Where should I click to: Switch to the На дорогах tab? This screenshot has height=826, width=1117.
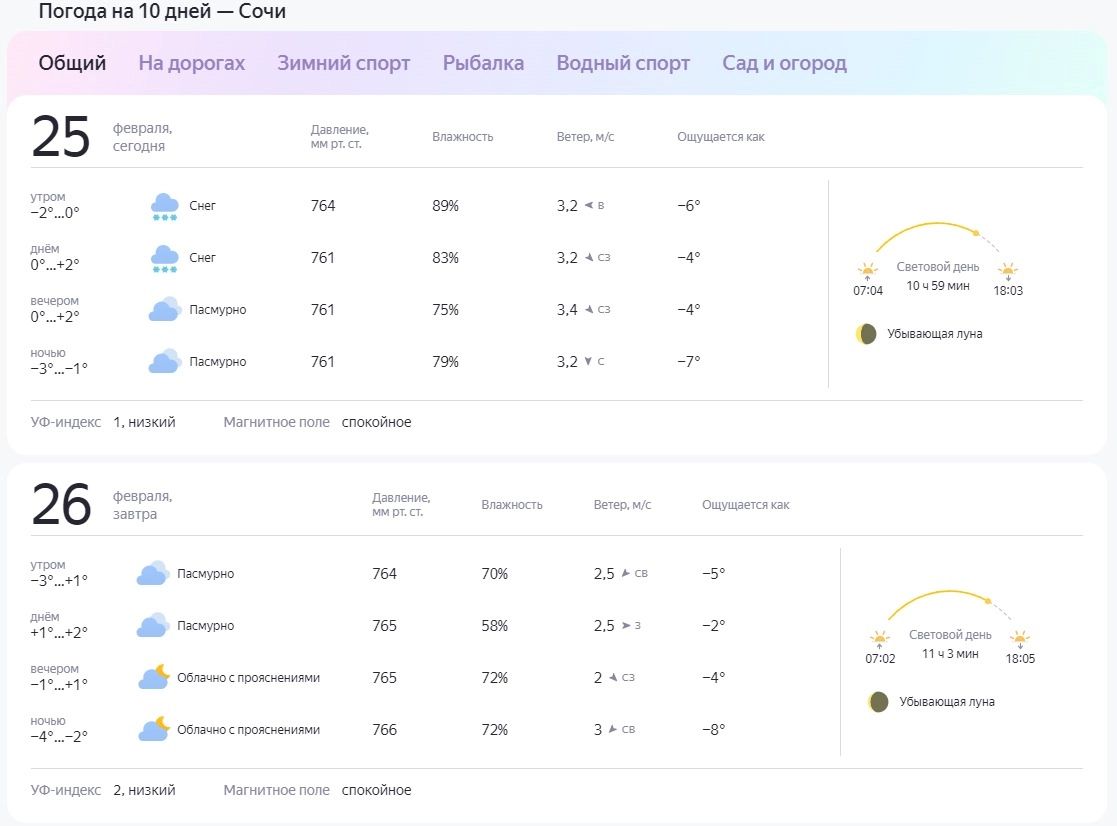click(x=191, y=63)
